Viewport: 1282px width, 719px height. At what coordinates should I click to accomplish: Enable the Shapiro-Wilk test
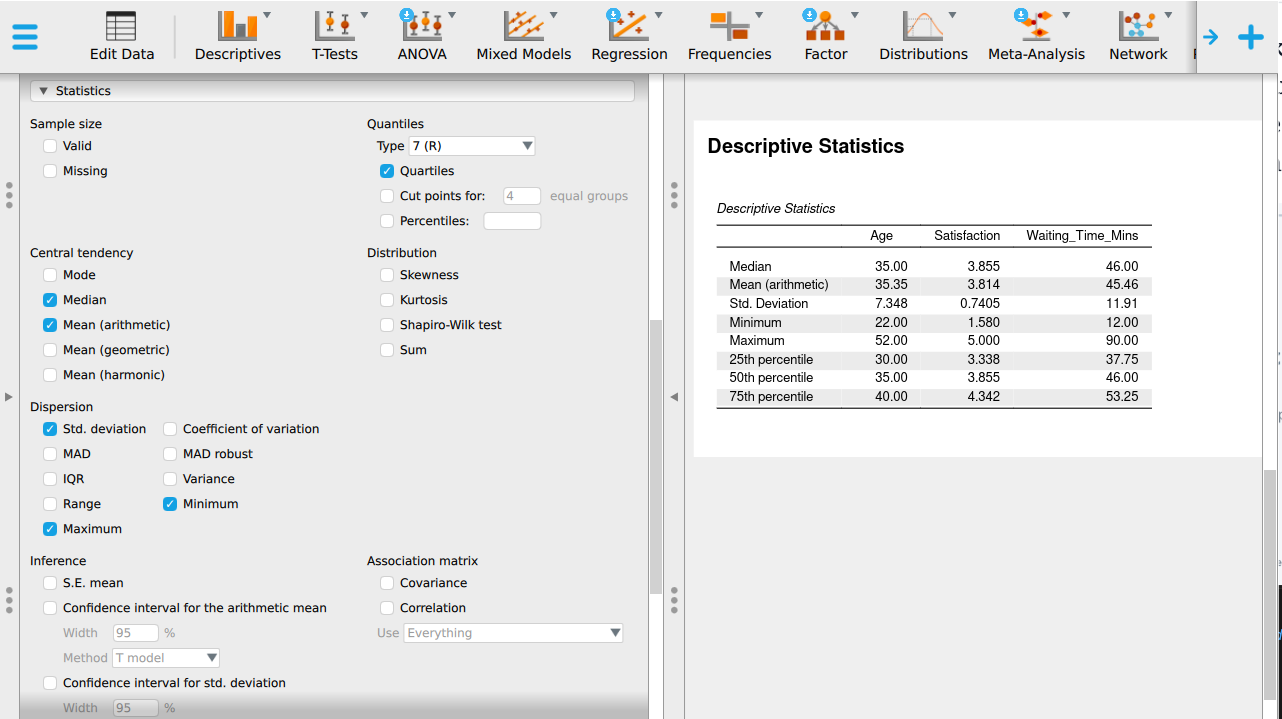(x=387, y=325)
